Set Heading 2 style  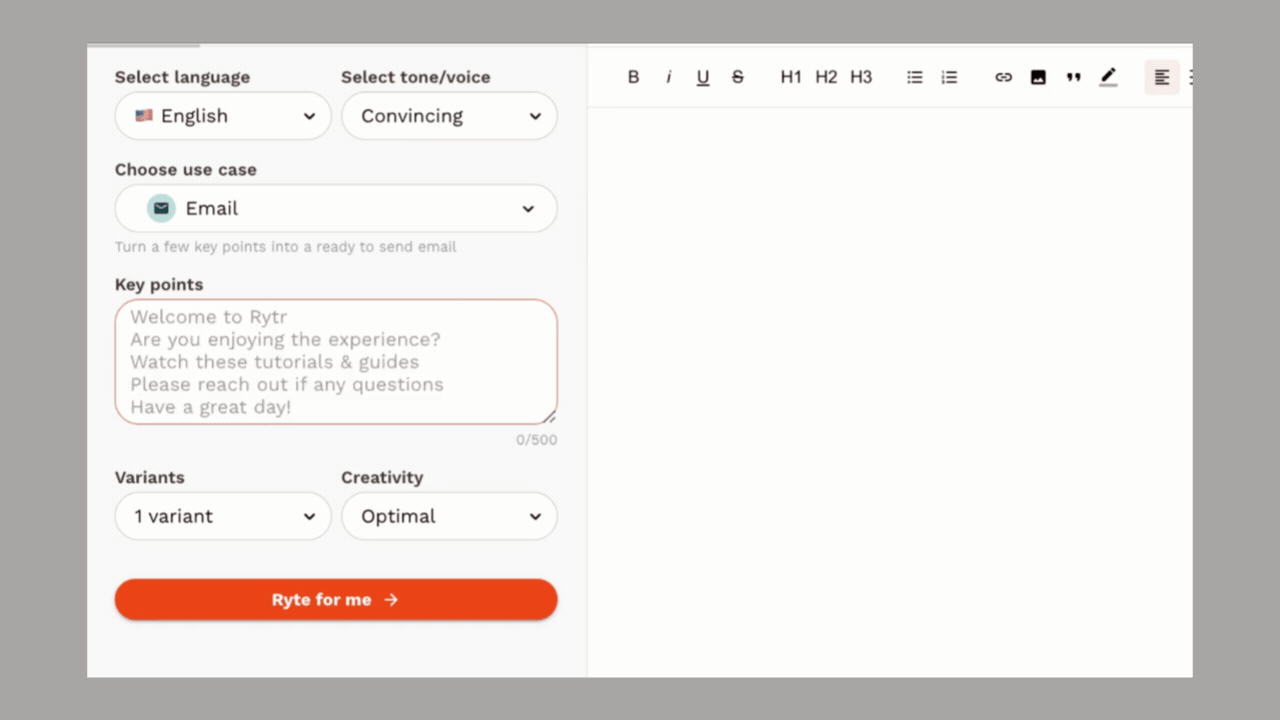826,77
